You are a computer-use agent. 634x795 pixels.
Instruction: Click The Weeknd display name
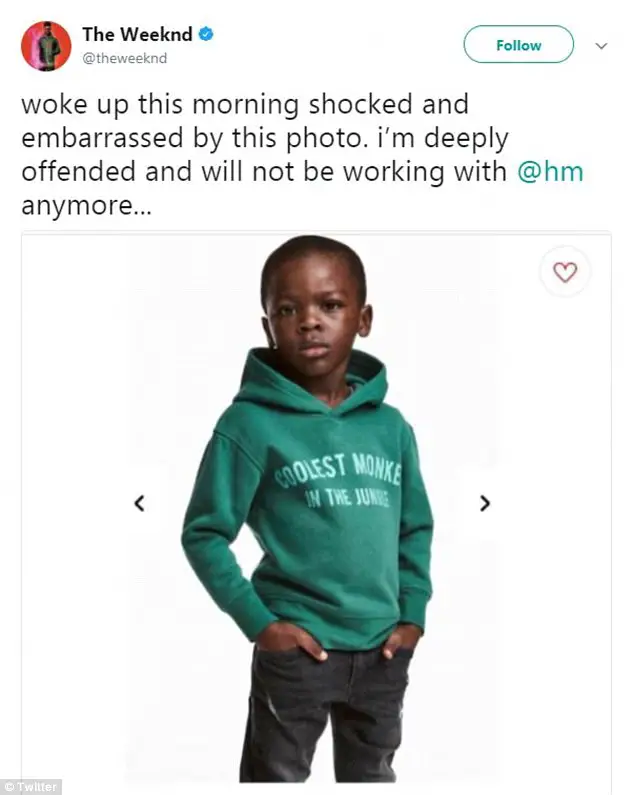click(137, 34)
